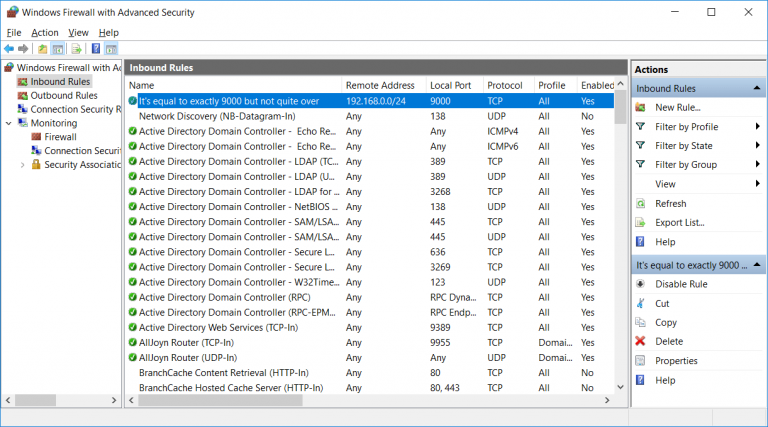
Task: Click Show/Hide Console Tree toolbar icon
Action: click(x=58, y=48)
